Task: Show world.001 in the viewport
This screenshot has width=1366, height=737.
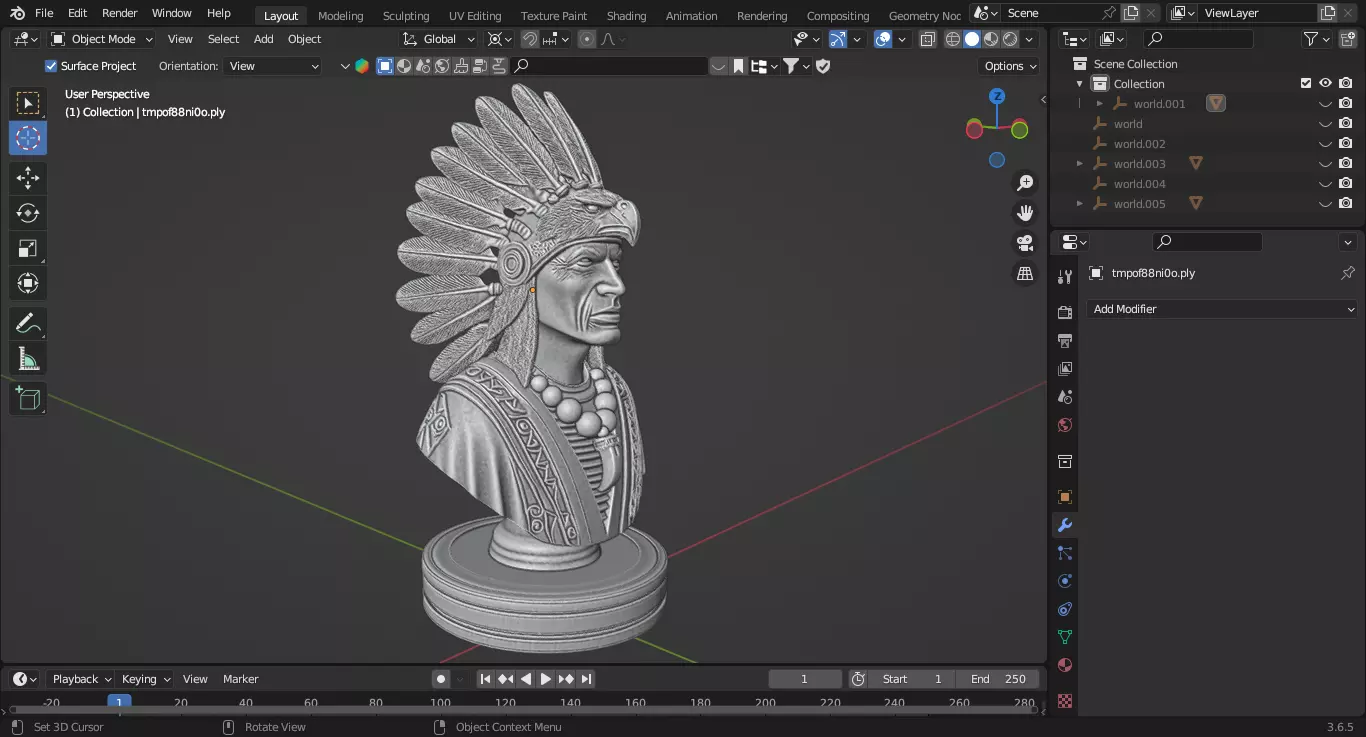Action: 1325,104
